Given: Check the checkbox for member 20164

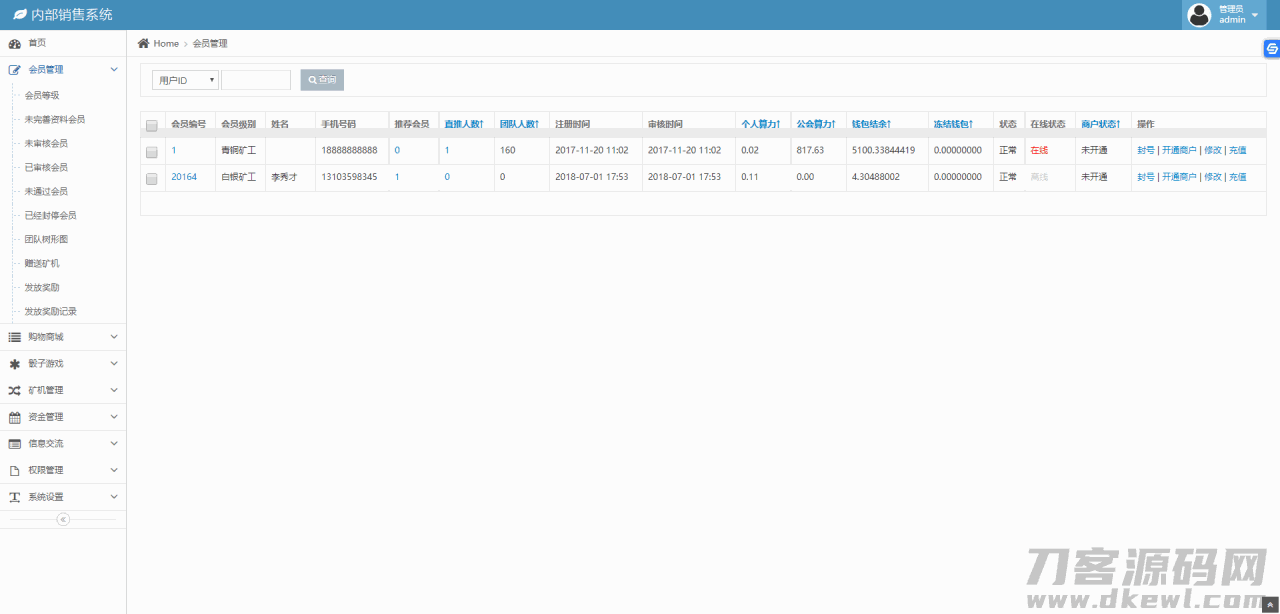Looking at the screenshot, I should pos(152,178).
